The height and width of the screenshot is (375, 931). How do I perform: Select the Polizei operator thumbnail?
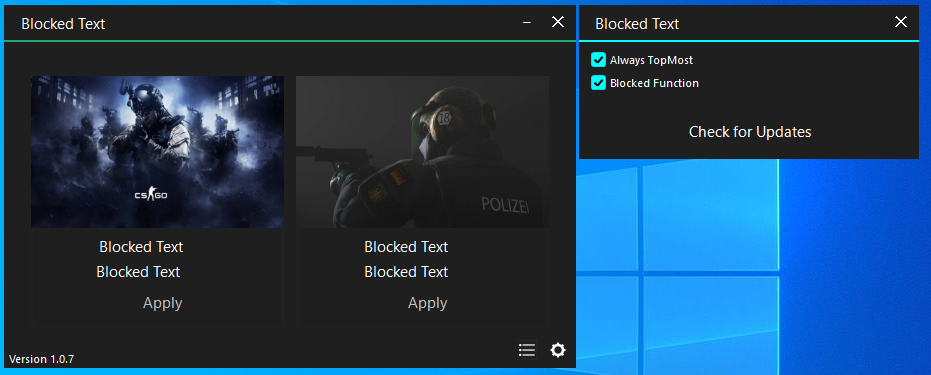422,152
